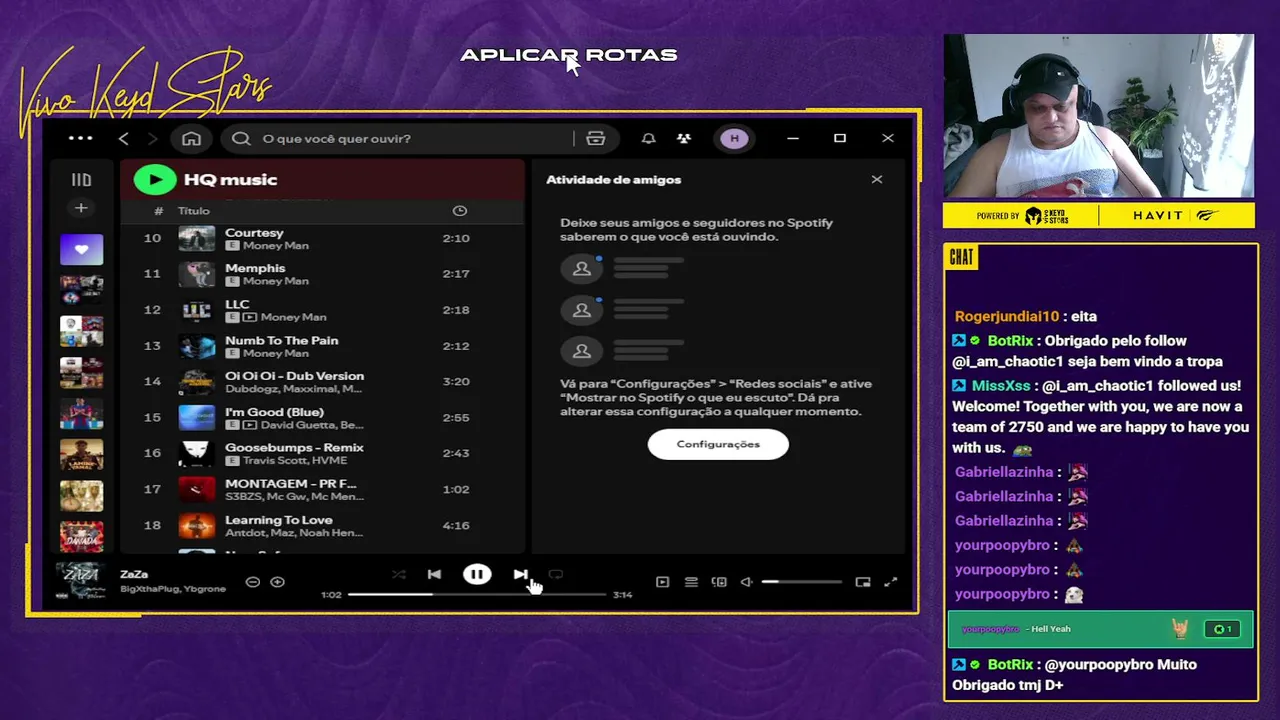1280x720 pixels.
Task: Enter full screen player mode
Action: [891, 582]
